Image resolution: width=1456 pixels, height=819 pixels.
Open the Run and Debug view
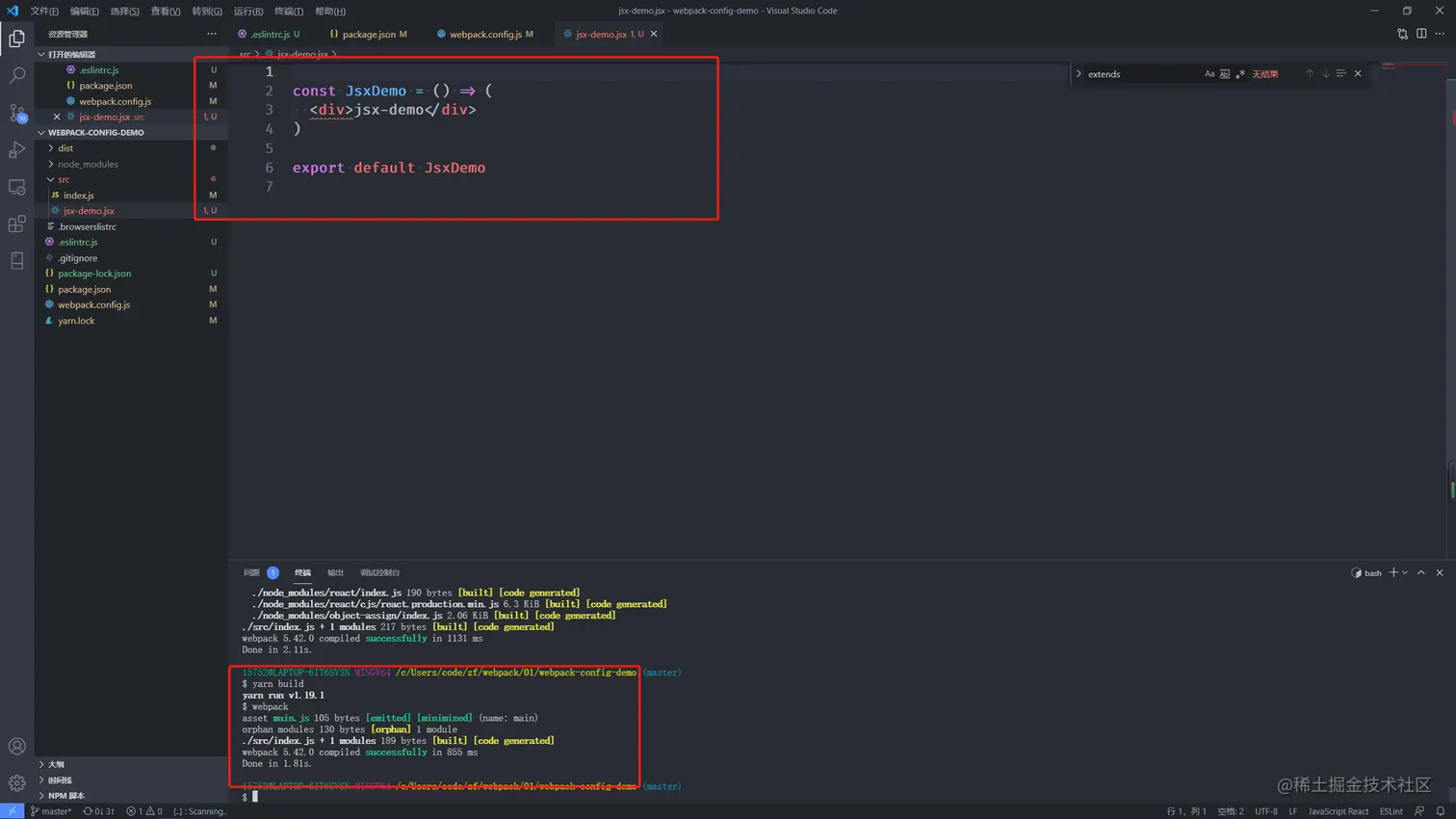pyautogui.click(x=16, y=149)
